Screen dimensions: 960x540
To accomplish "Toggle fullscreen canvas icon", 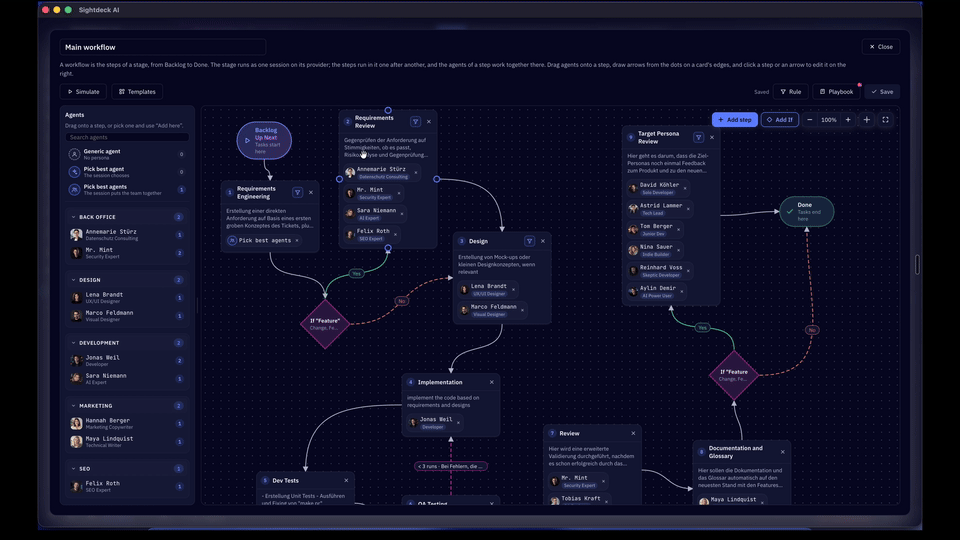I will tap(885, 120).
